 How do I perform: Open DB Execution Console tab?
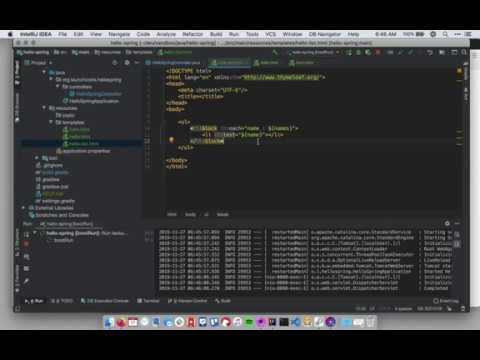[105, 301]
